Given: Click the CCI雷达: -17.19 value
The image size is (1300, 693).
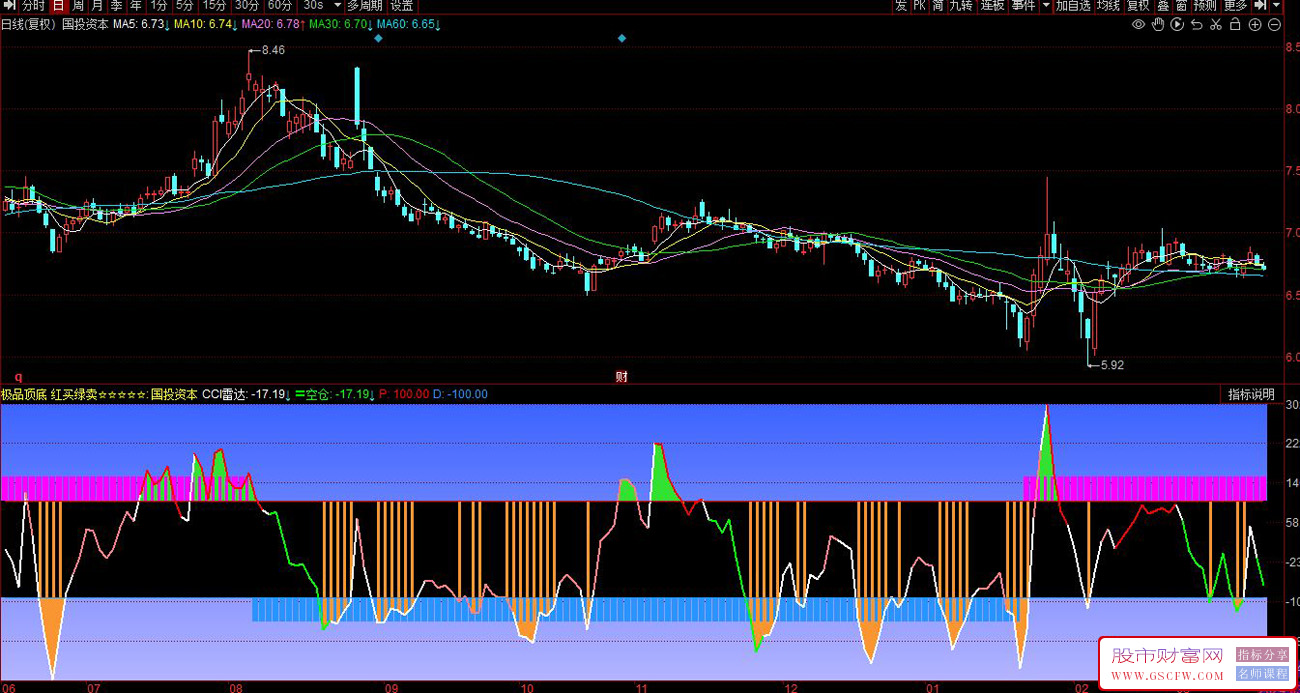Looking at the screenshot, I should click(246, 394).
